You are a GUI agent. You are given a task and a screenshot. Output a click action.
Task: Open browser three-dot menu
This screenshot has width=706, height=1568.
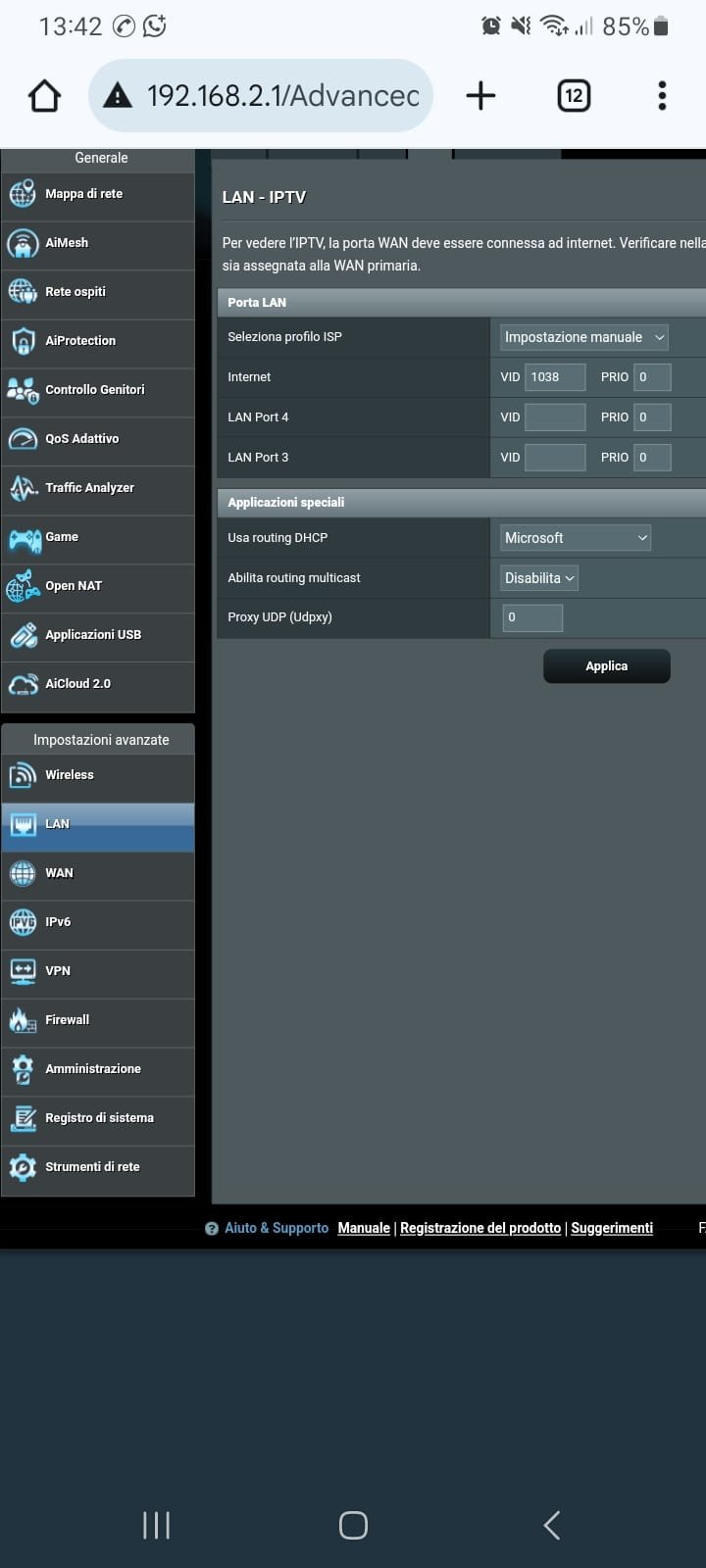662,96
